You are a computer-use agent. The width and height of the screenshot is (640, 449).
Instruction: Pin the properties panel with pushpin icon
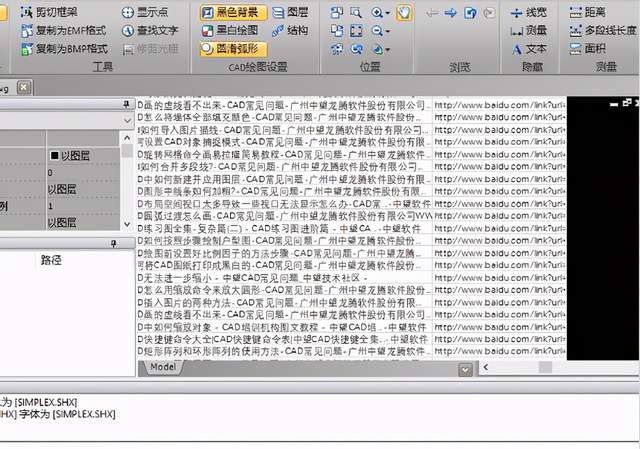(127, 105)
